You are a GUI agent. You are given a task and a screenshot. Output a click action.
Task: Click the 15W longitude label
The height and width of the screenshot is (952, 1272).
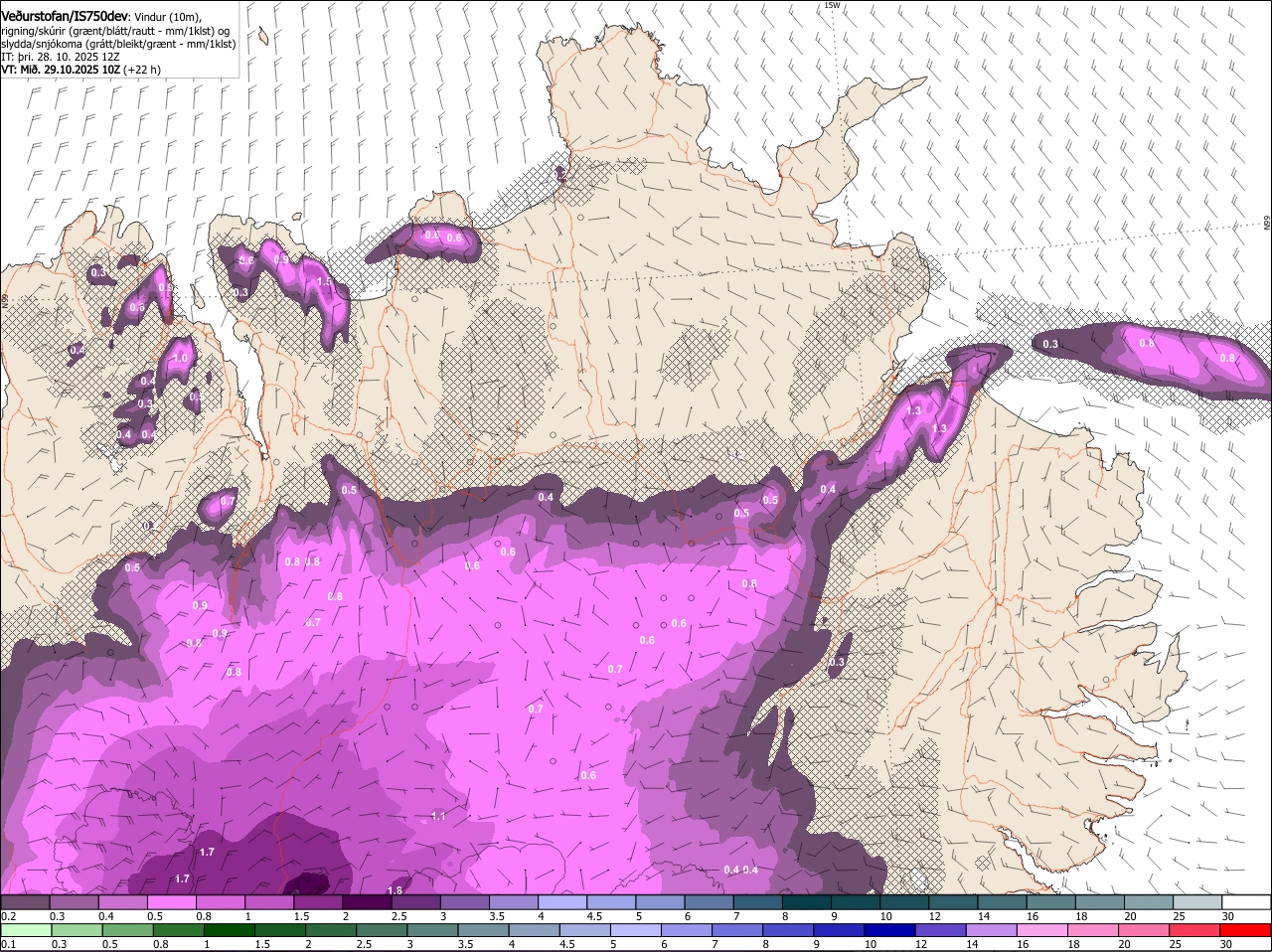832,5
